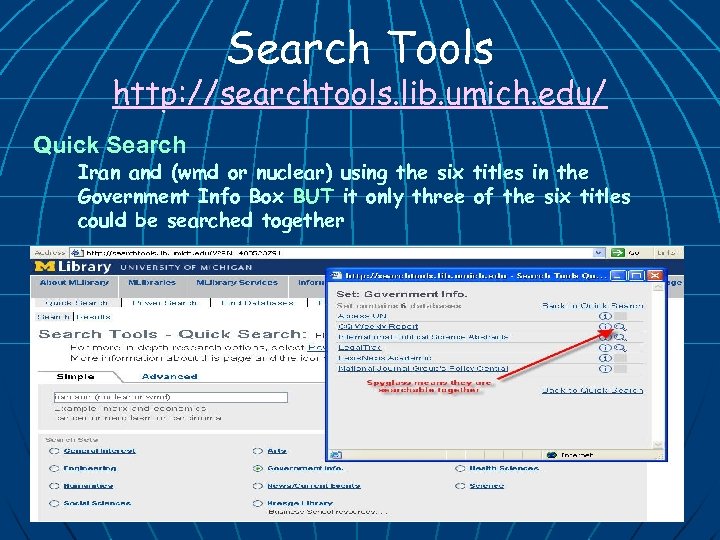This screenshot has height=540, width=720.
Task: Open Science search set link
Action: (x=487, y=486)
